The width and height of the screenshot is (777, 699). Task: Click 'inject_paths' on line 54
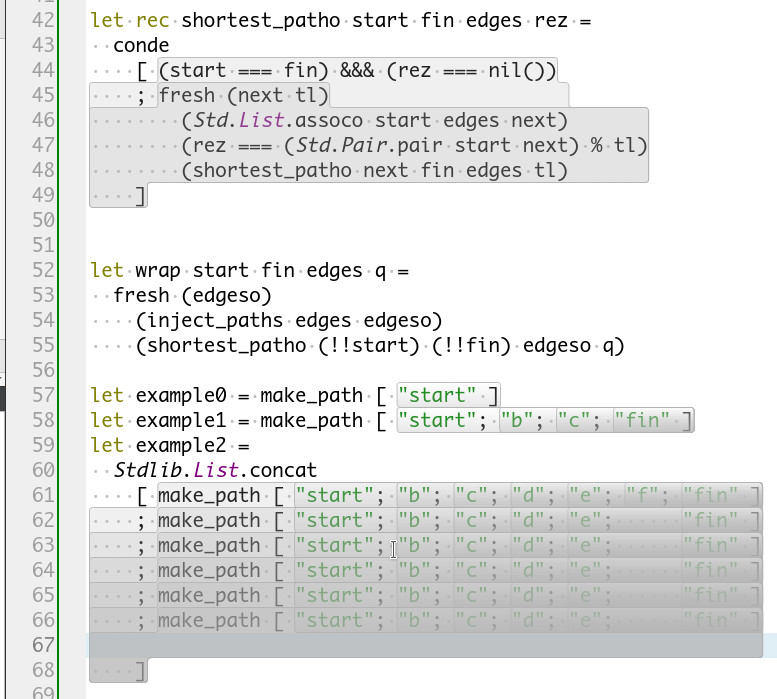coord(215,321)
